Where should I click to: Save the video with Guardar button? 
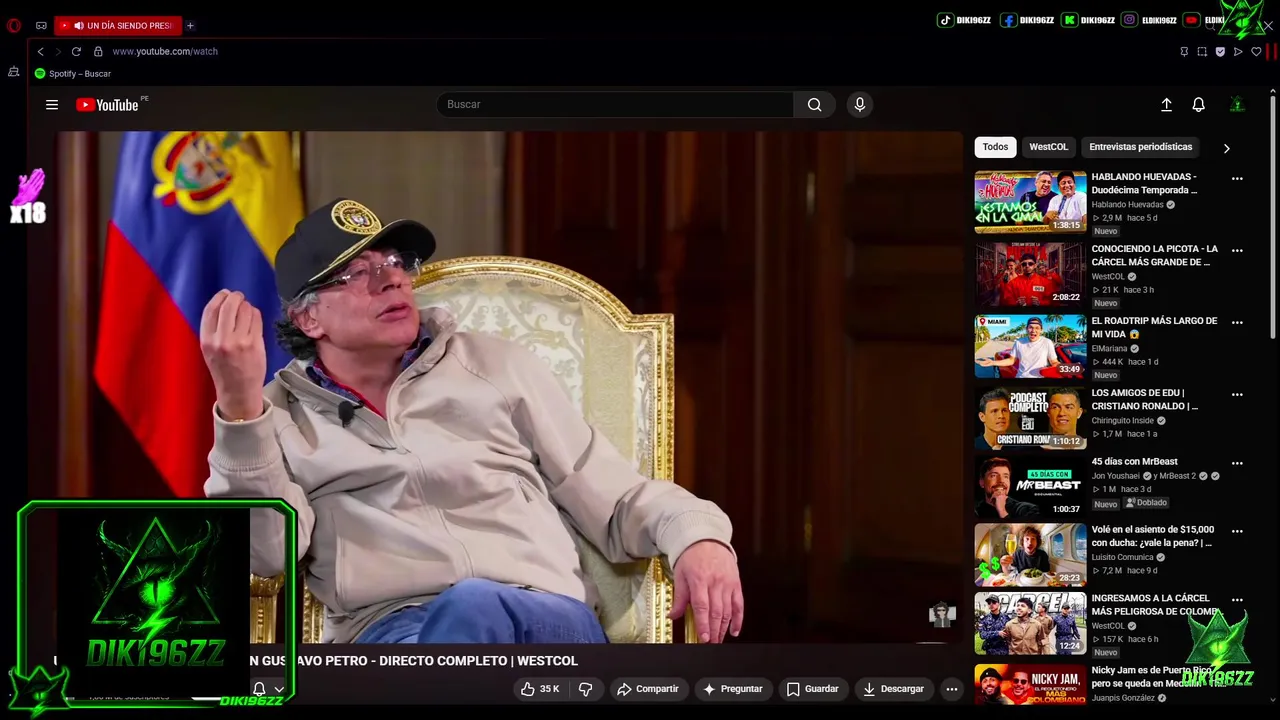(812, 689)
